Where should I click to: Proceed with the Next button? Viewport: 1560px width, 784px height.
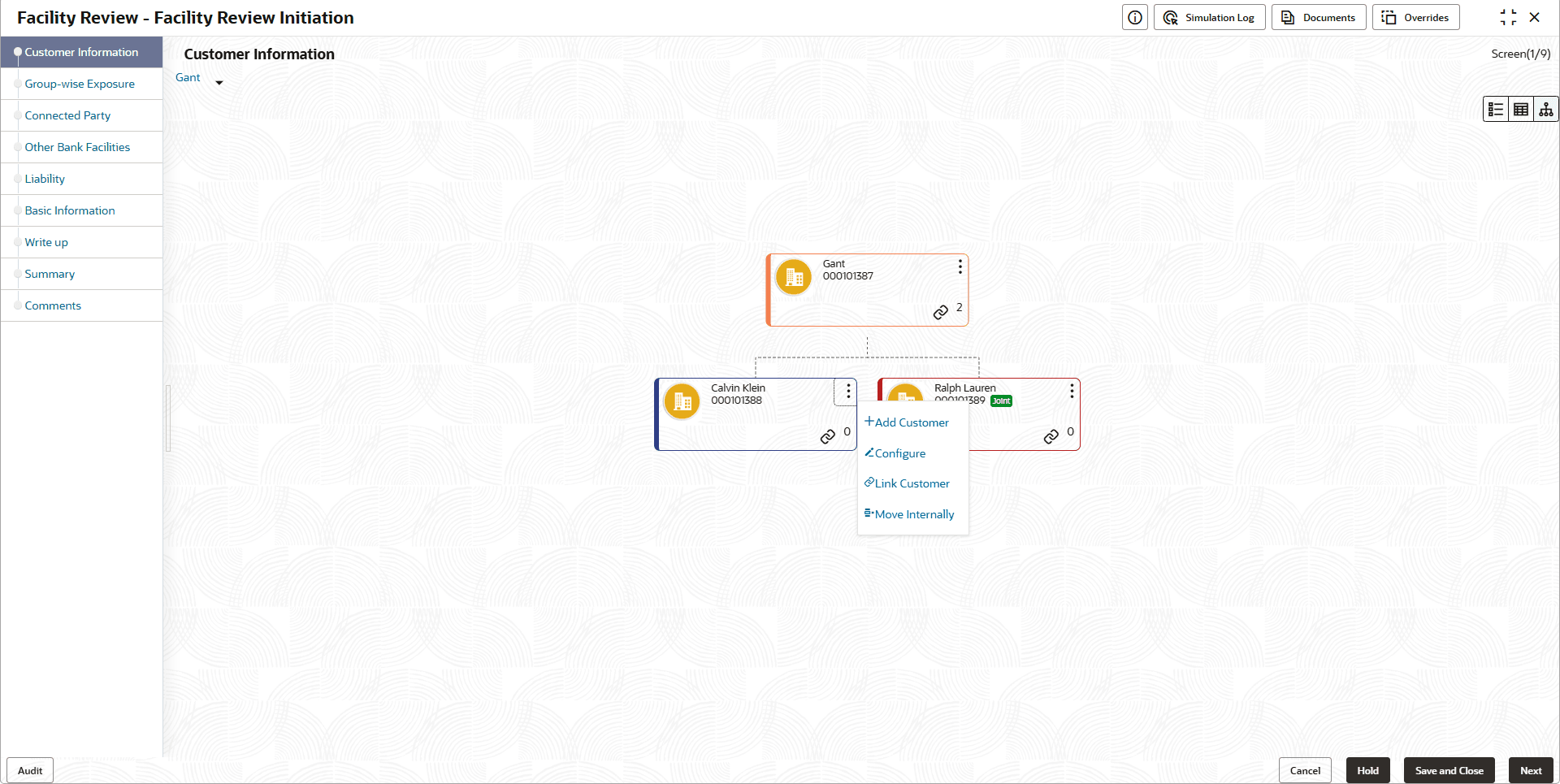point(1531,771)
